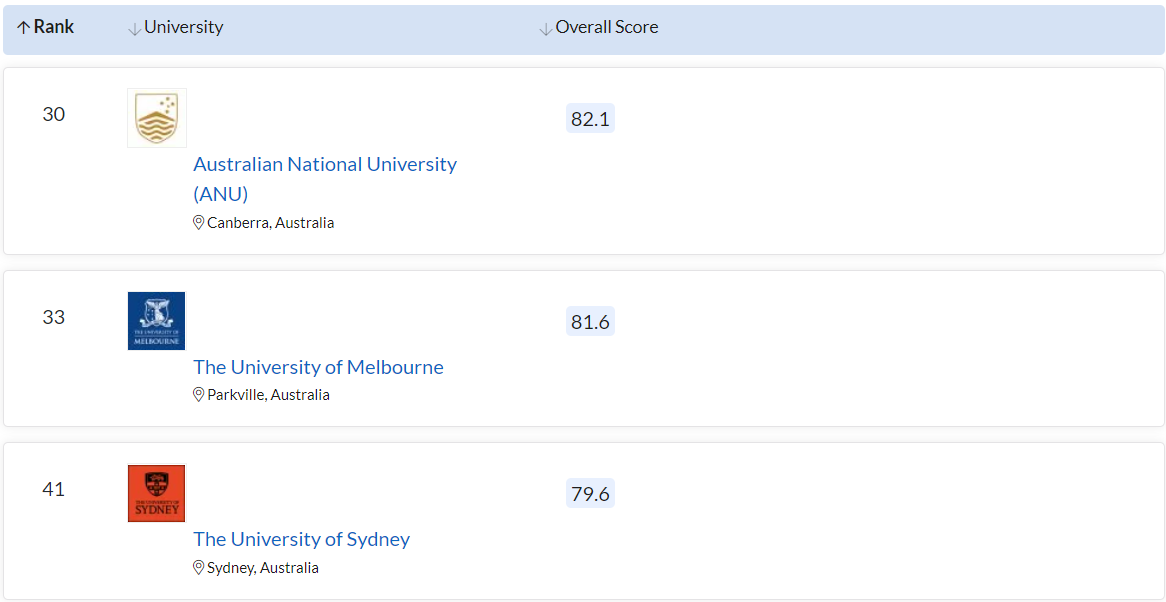Screen dimensions: 1166x602
Task: Select the overall score 81.6
Action: click(x=590, y=321)
